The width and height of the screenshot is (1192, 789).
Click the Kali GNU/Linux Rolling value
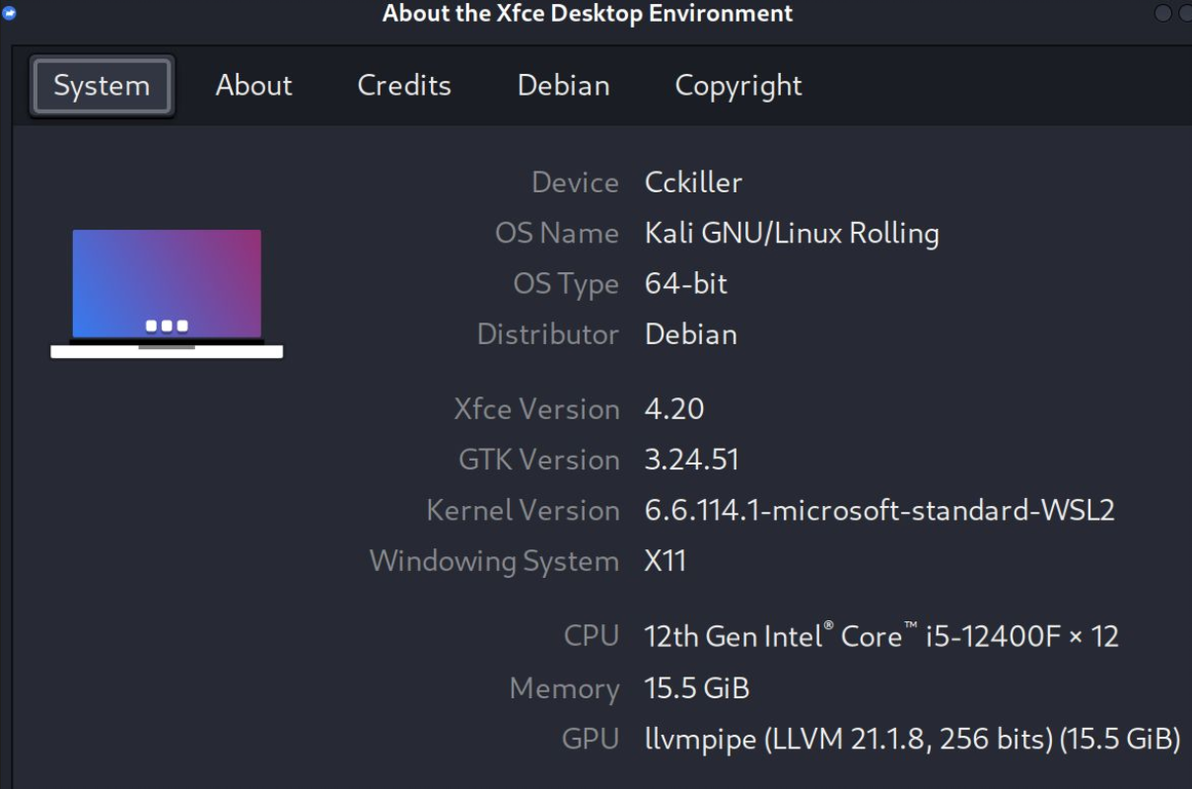(791, 233)
